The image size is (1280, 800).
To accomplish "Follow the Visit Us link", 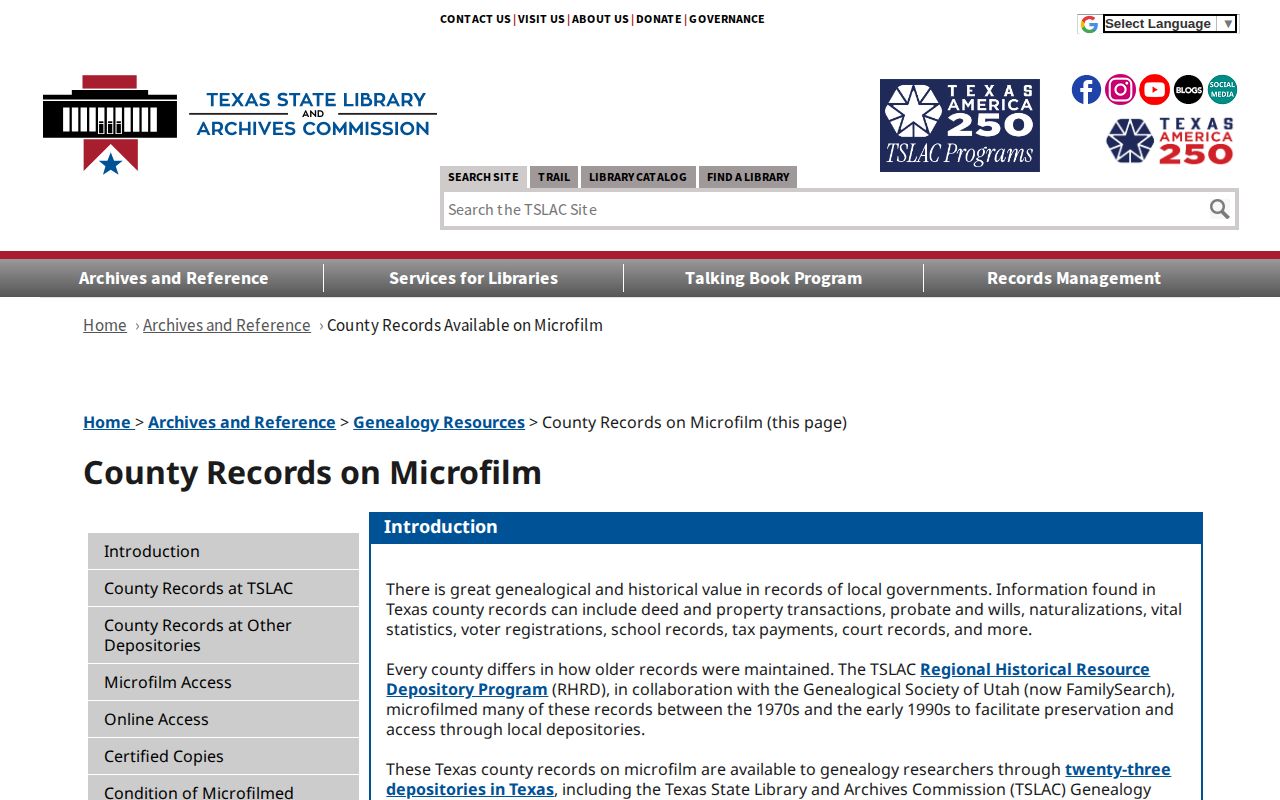I will [541, 19].
